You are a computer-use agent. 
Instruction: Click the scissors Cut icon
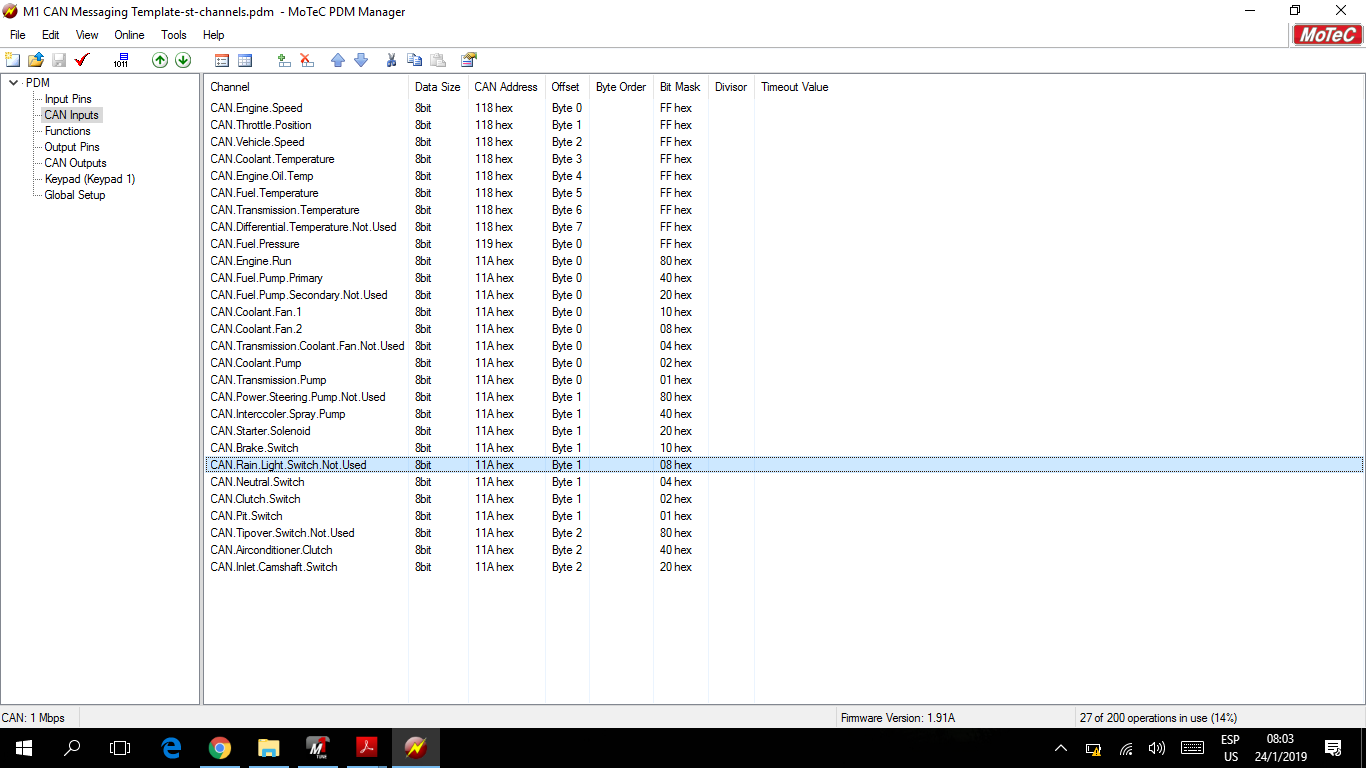coord(391,60)
